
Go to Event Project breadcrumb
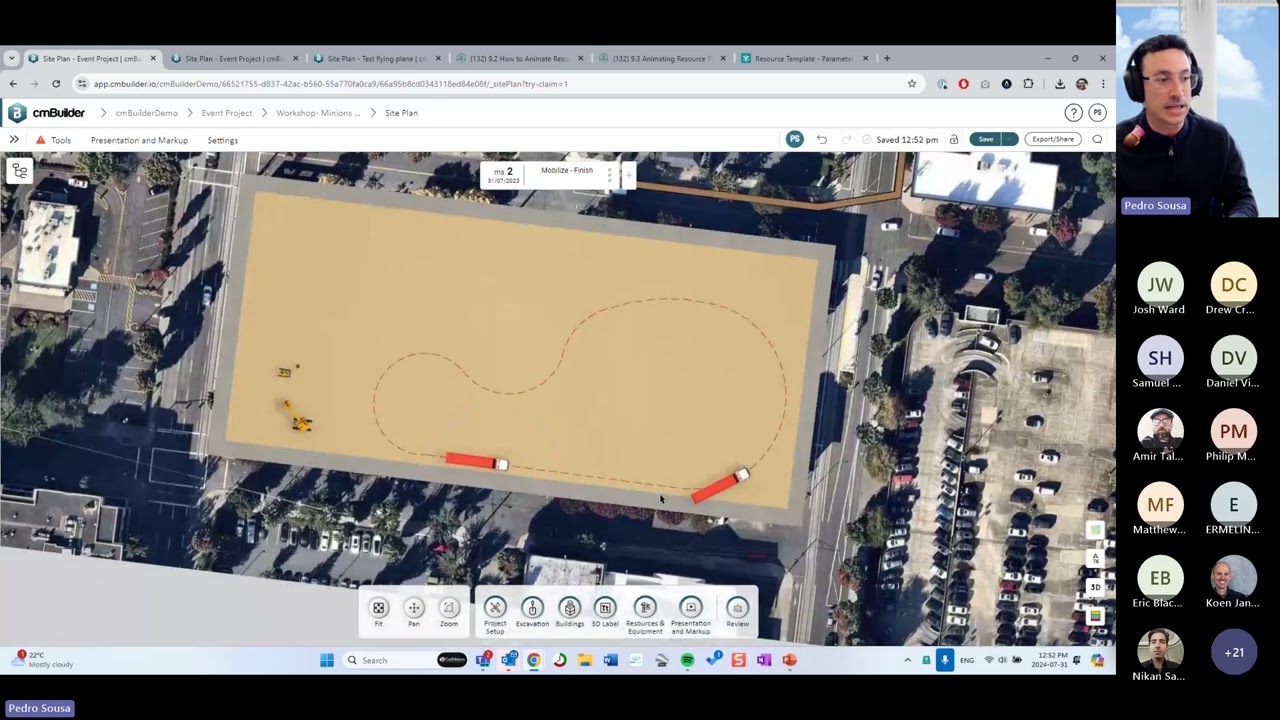227,113
